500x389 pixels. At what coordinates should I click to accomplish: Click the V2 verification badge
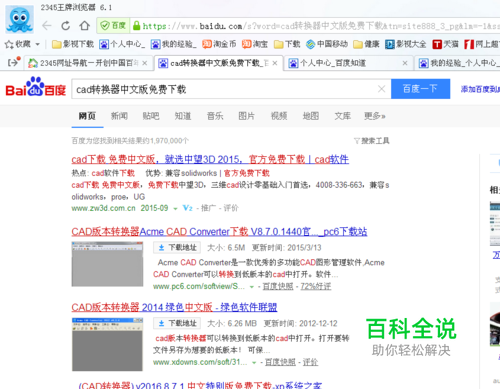click(188, 208)
